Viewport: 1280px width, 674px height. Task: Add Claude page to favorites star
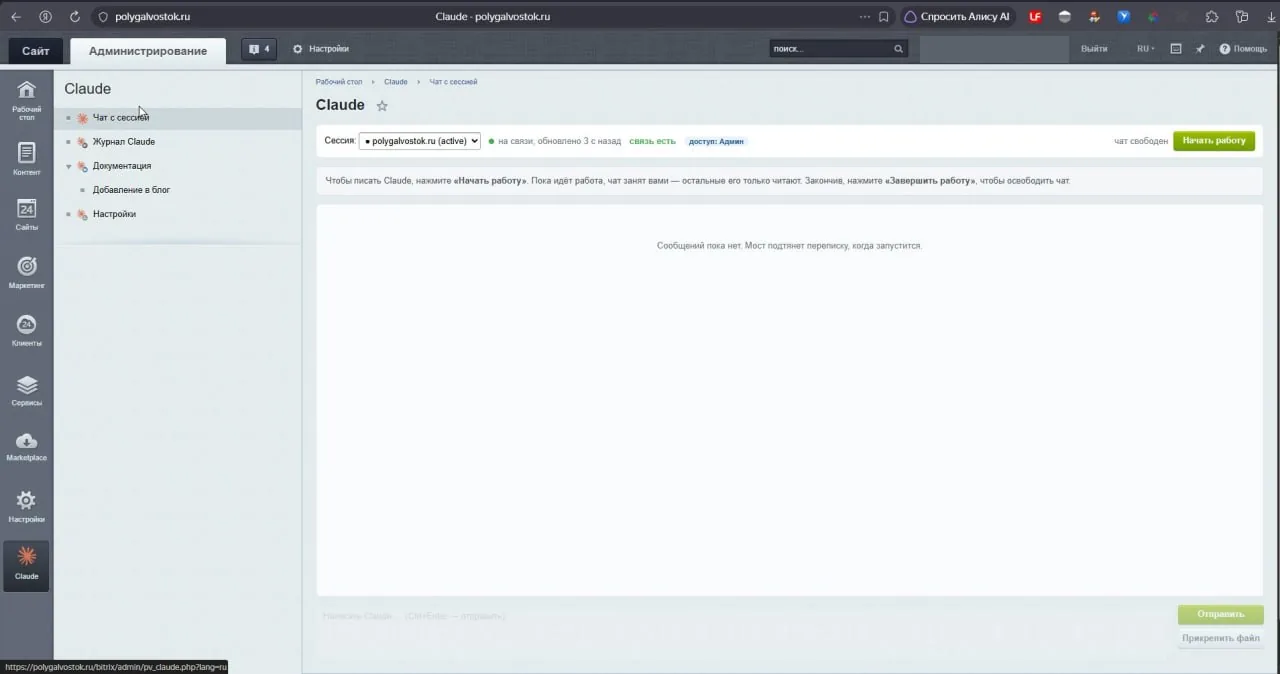(x=382, y=106)
